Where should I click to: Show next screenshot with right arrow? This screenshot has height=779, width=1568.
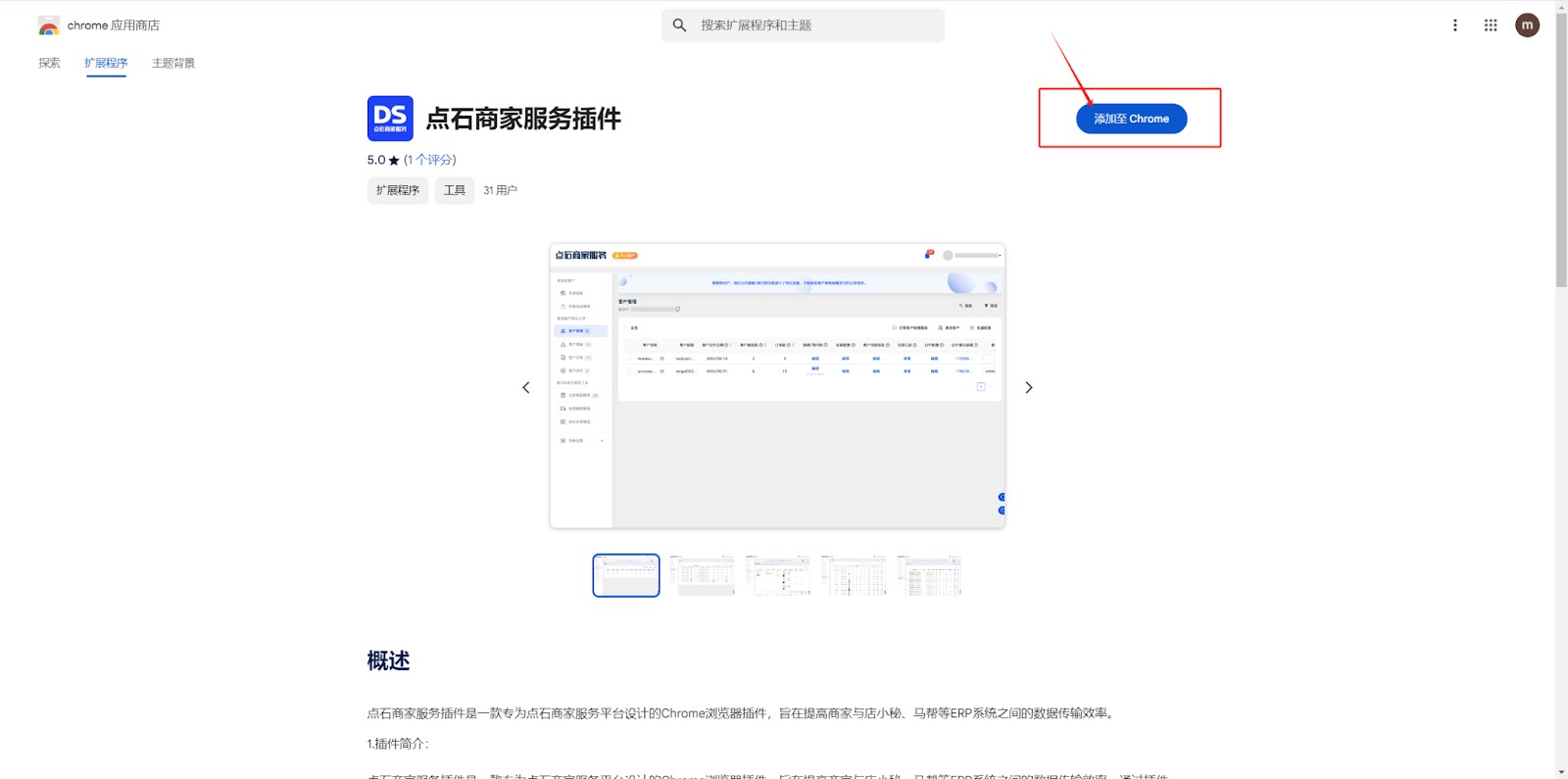click(x=1028, y=387)
